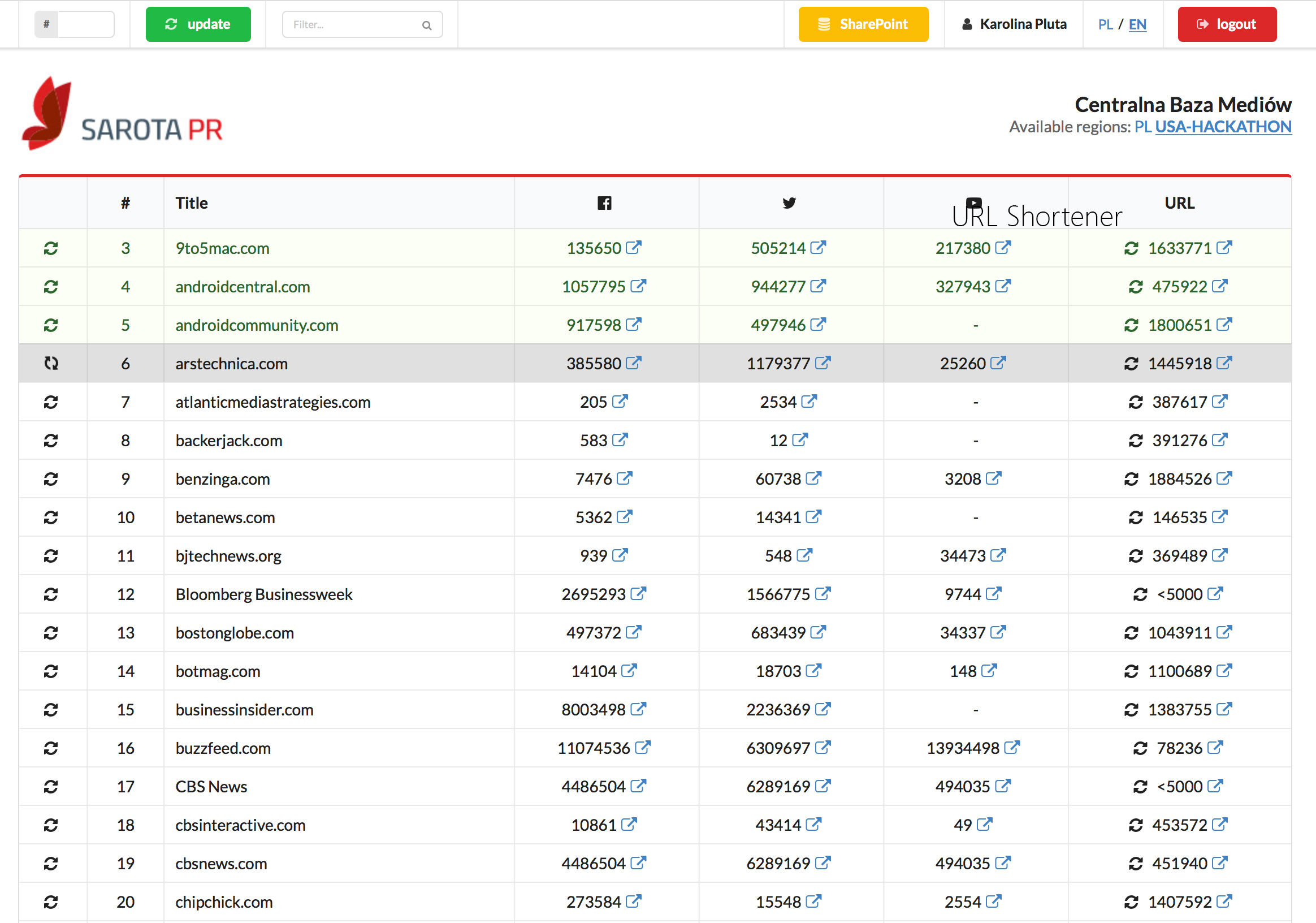
Task: Click refresh icon for arstechnica.com row
Action: (51, 364)
